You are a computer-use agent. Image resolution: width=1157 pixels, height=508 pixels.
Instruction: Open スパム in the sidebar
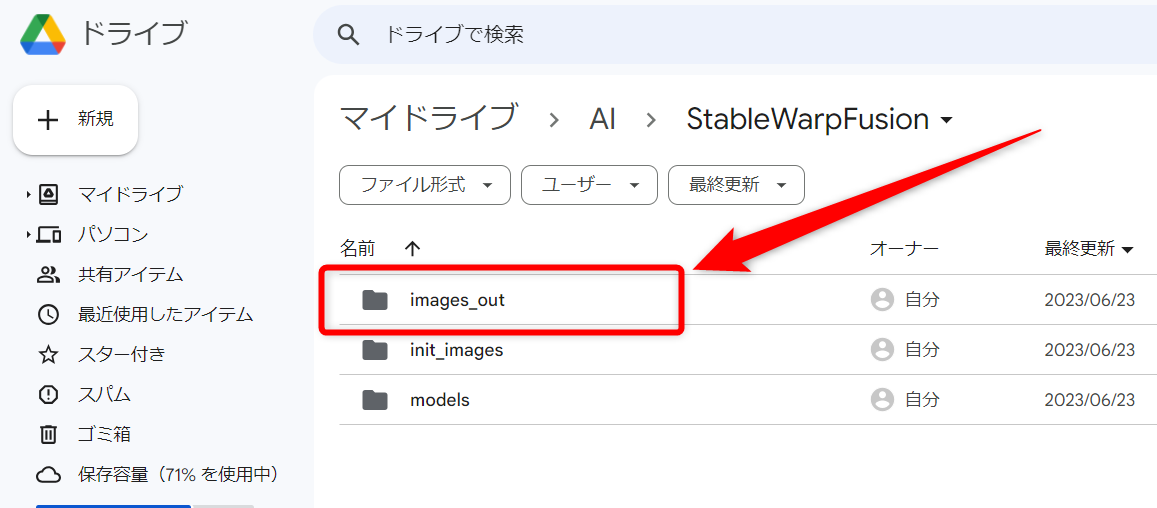pyautogui.click(x=104, y=394)
